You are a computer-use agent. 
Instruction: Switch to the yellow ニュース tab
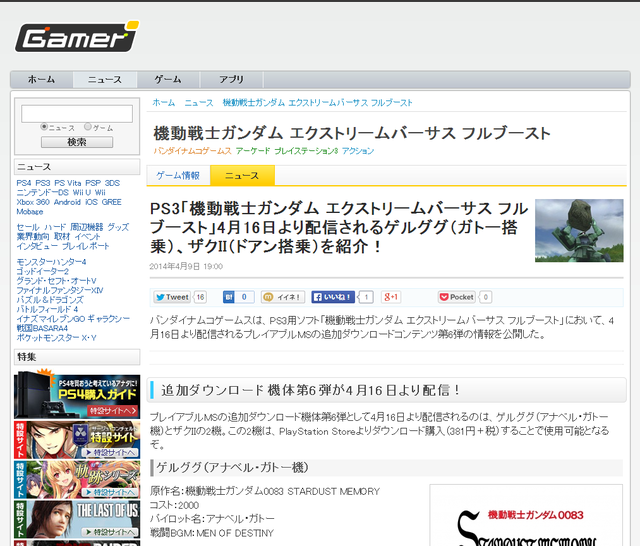click(242, 175)
